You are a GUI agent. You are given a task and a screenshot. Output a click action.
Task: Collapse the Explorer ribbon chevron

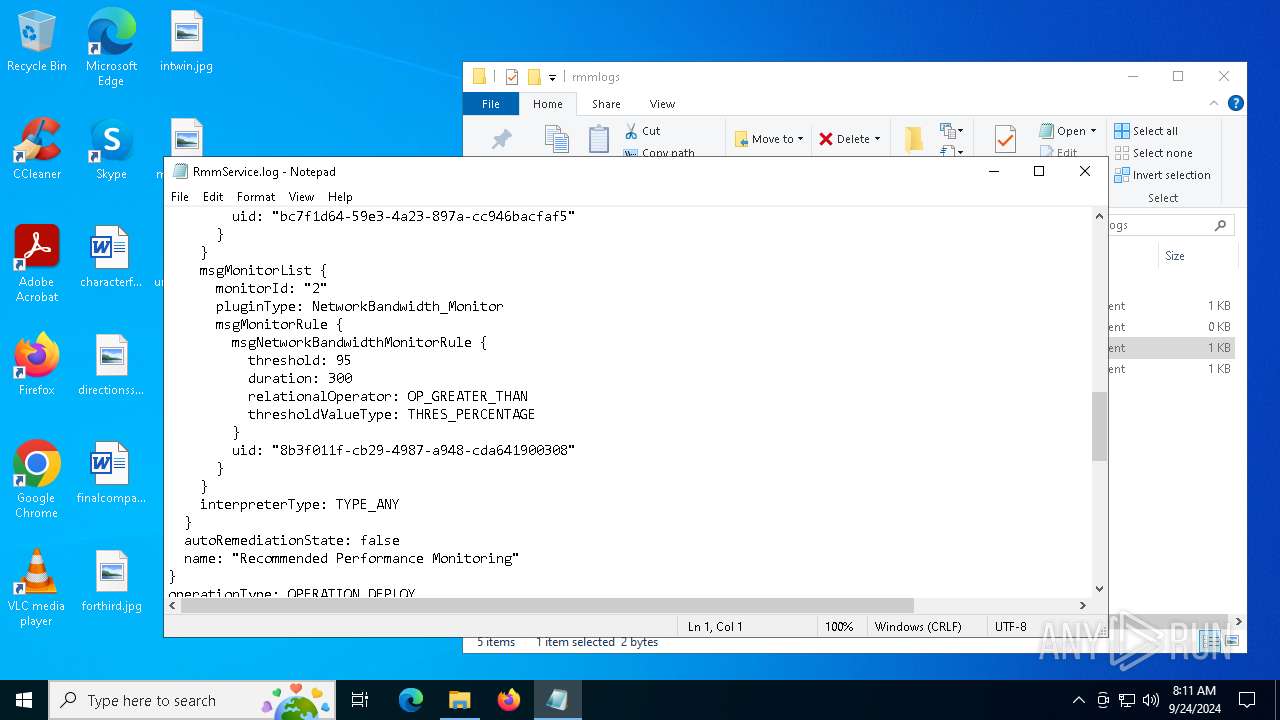(1215, 103)
